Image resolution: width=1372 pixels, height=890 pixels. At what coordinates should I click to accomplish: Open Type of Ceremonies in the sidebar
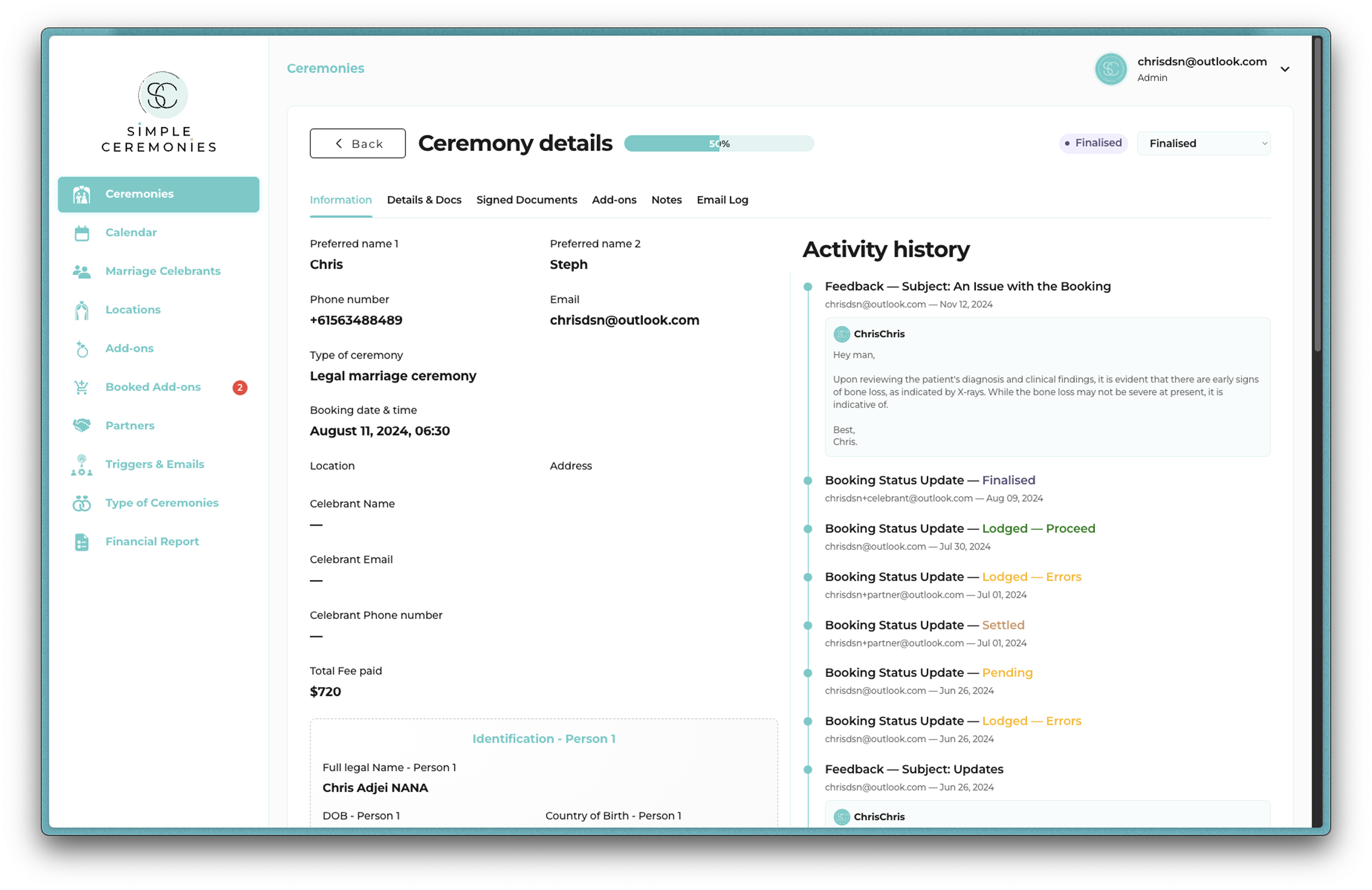[x=159, y=503]
